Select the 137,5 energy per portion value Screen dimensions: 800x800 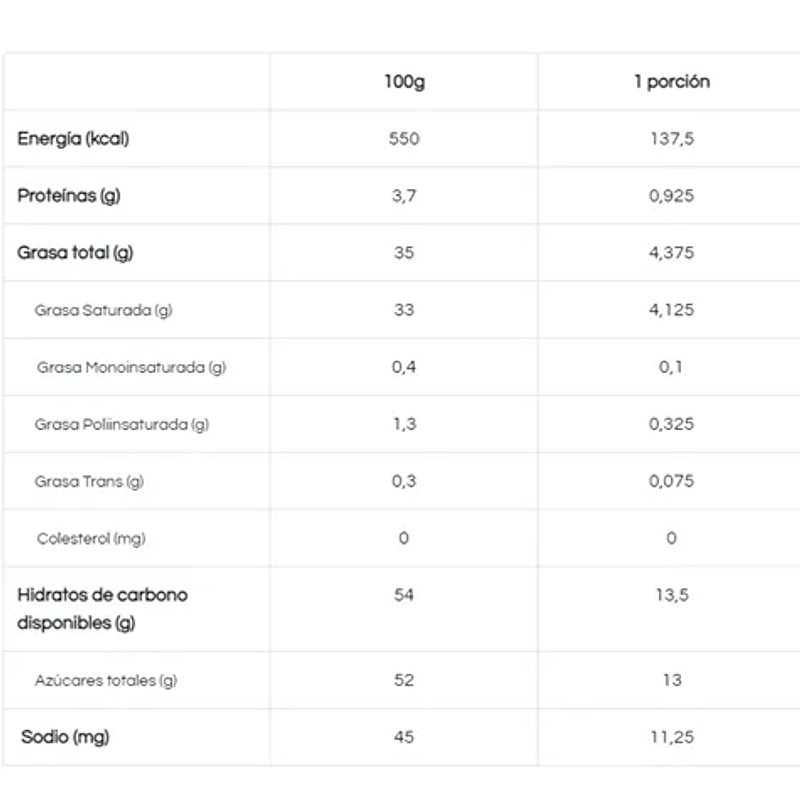click(x=671, y=139)
